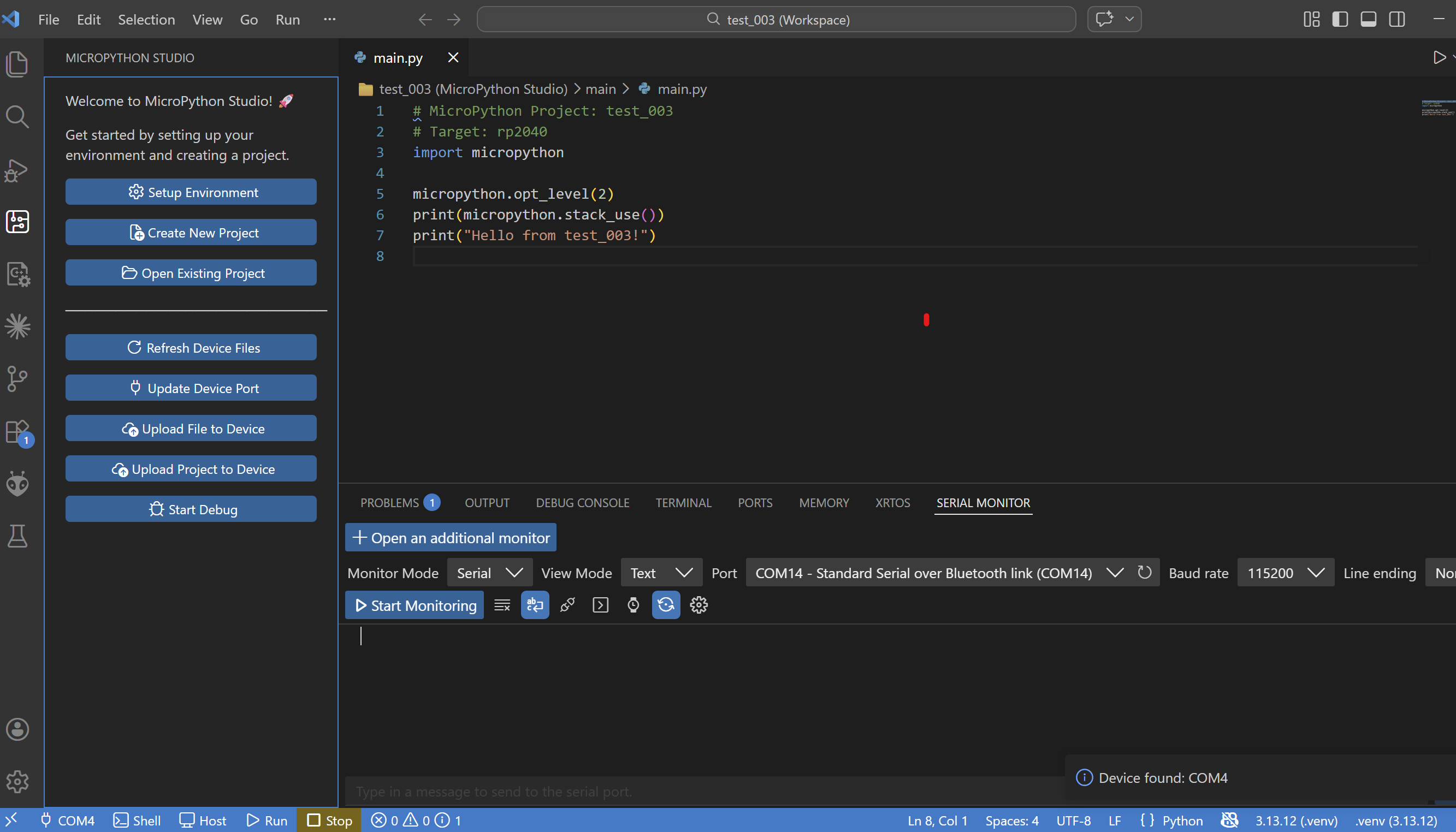Viewport: 1456px width, 832px height.
Task: Click the Start Monitoring button
Action: [415, 605]
